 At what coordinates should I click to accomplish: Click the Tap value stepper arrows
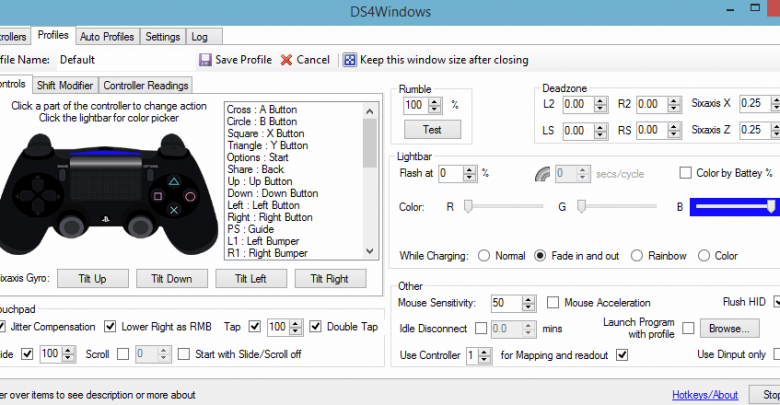296,327
